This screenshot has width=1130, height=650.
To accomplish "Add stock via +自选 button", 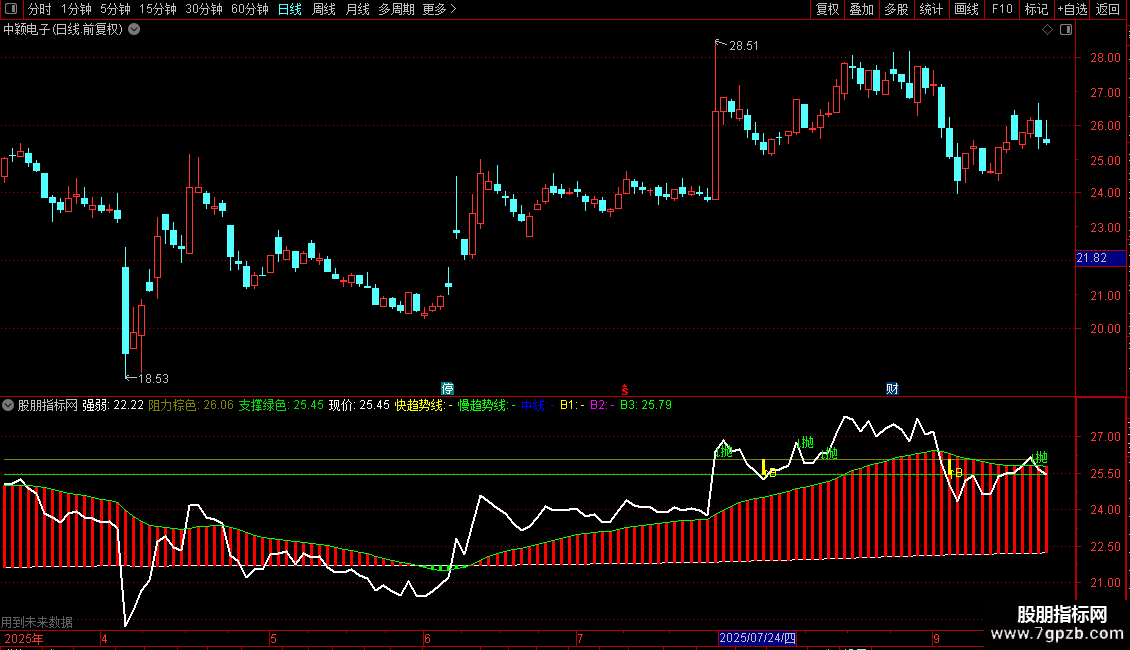I will tap(1072, 9).
